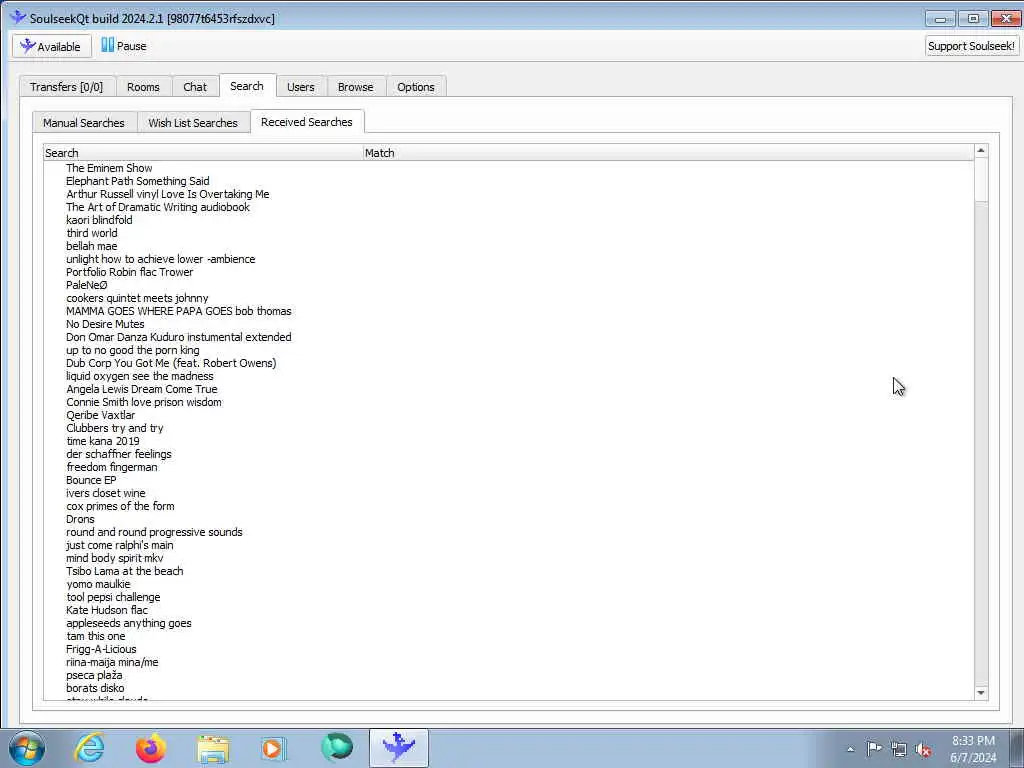
Task: Click the Action Center flag icon
Action: pos(874,749)
